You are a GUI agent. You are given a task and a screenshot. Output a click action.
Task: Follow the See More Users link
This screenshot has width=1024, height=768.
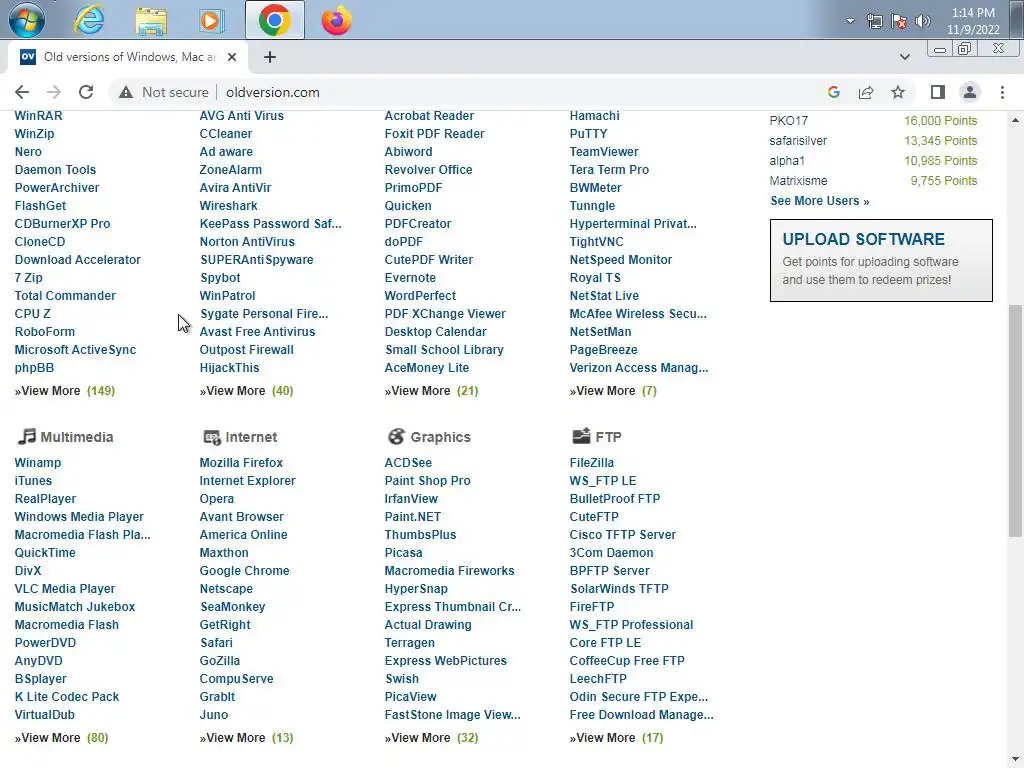click(x=820, y=200)
